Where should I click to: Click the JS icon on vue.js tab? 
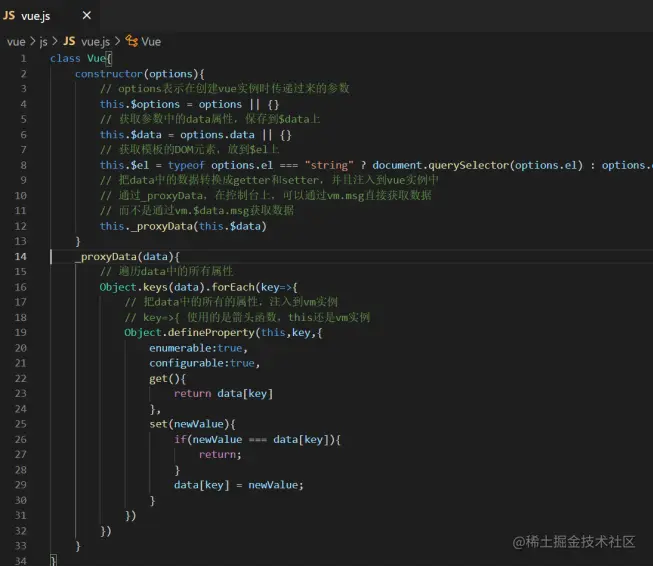click(x=9, y=16)
